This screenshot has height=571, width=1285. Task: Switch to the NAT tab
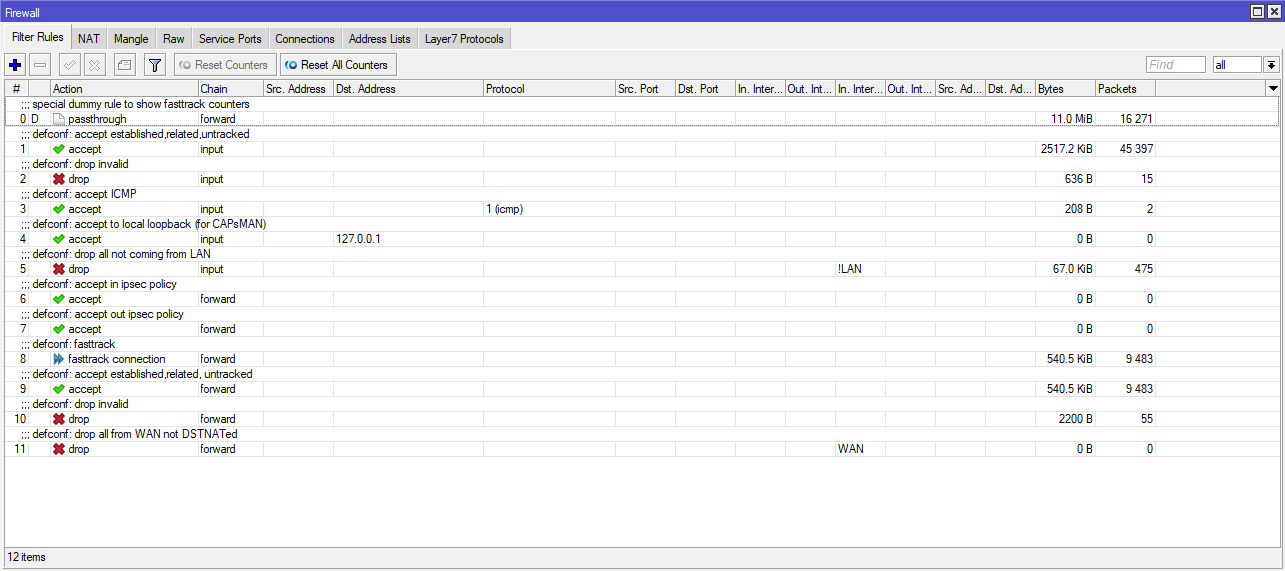click(89, 39)
